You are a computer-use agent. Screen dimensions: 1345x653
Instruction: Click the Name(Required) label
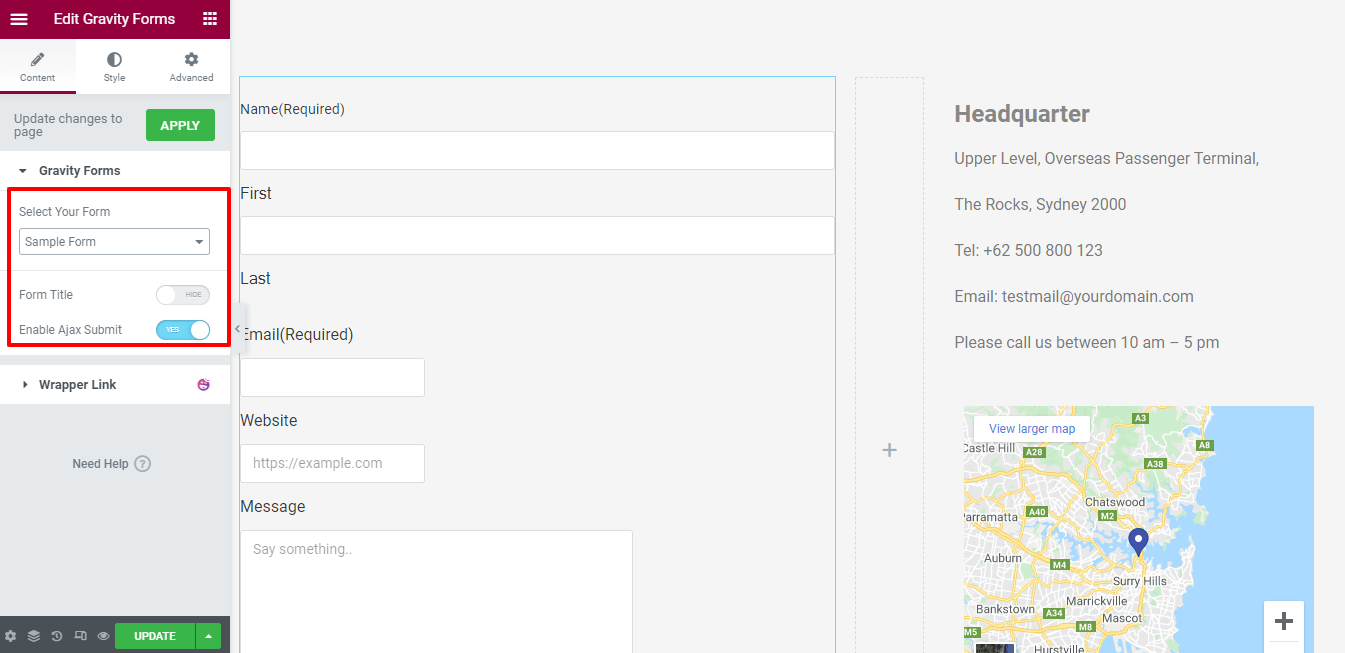click(292, 109)
